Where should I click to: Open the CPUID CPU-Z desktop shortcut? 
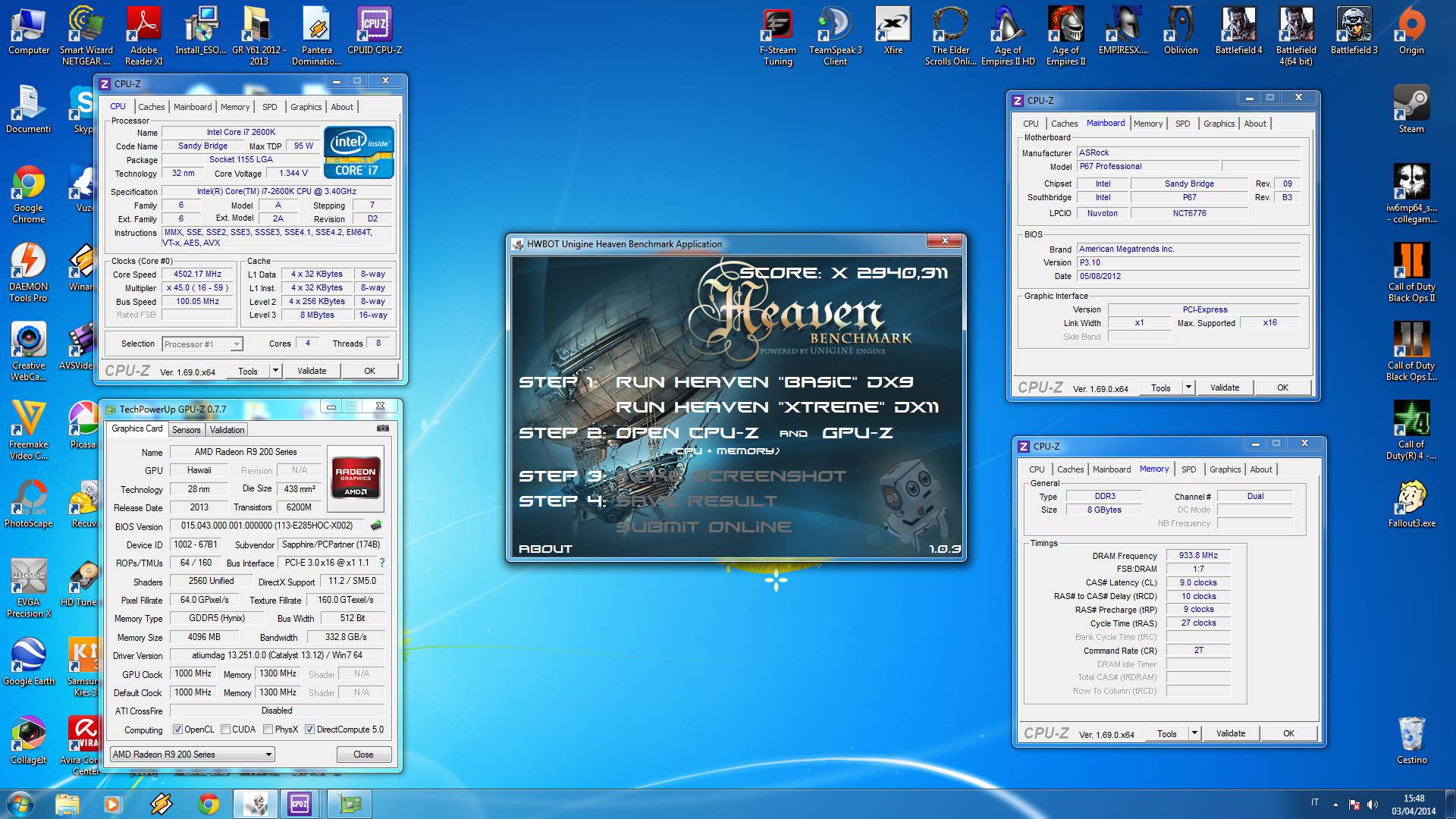[x=375, y=31]
